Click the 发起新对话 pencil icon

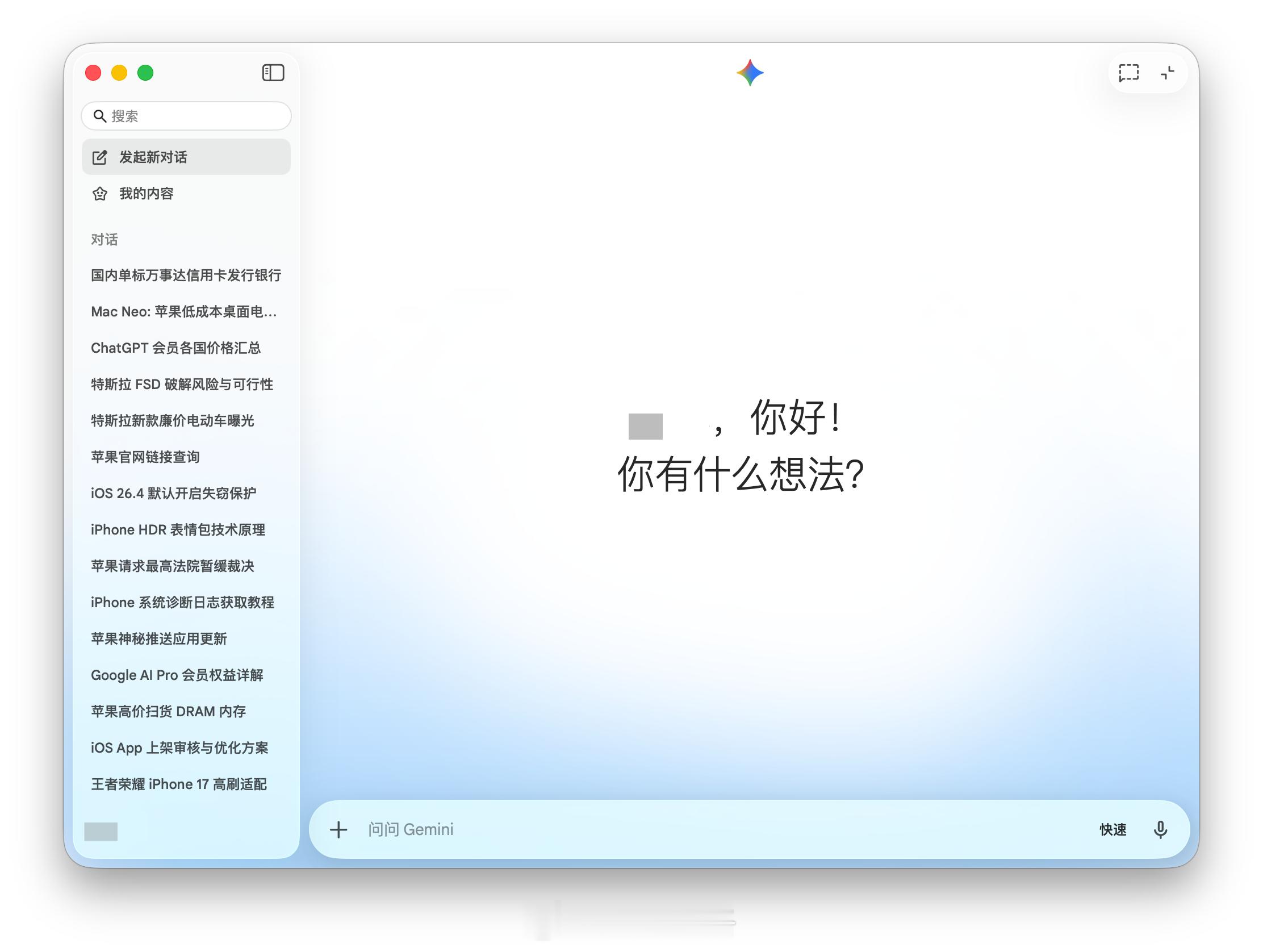[100, 157]
